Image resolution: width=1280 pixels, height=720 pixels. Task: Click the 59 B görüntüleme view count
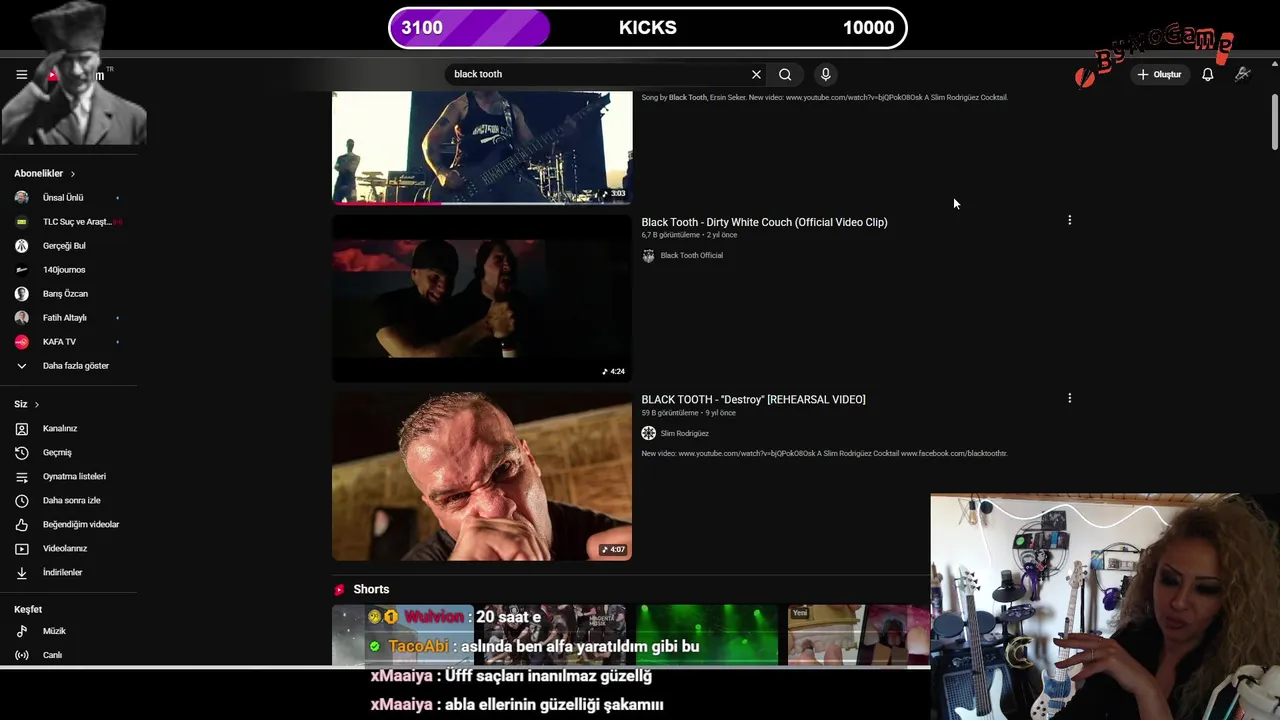pos(669,413)
